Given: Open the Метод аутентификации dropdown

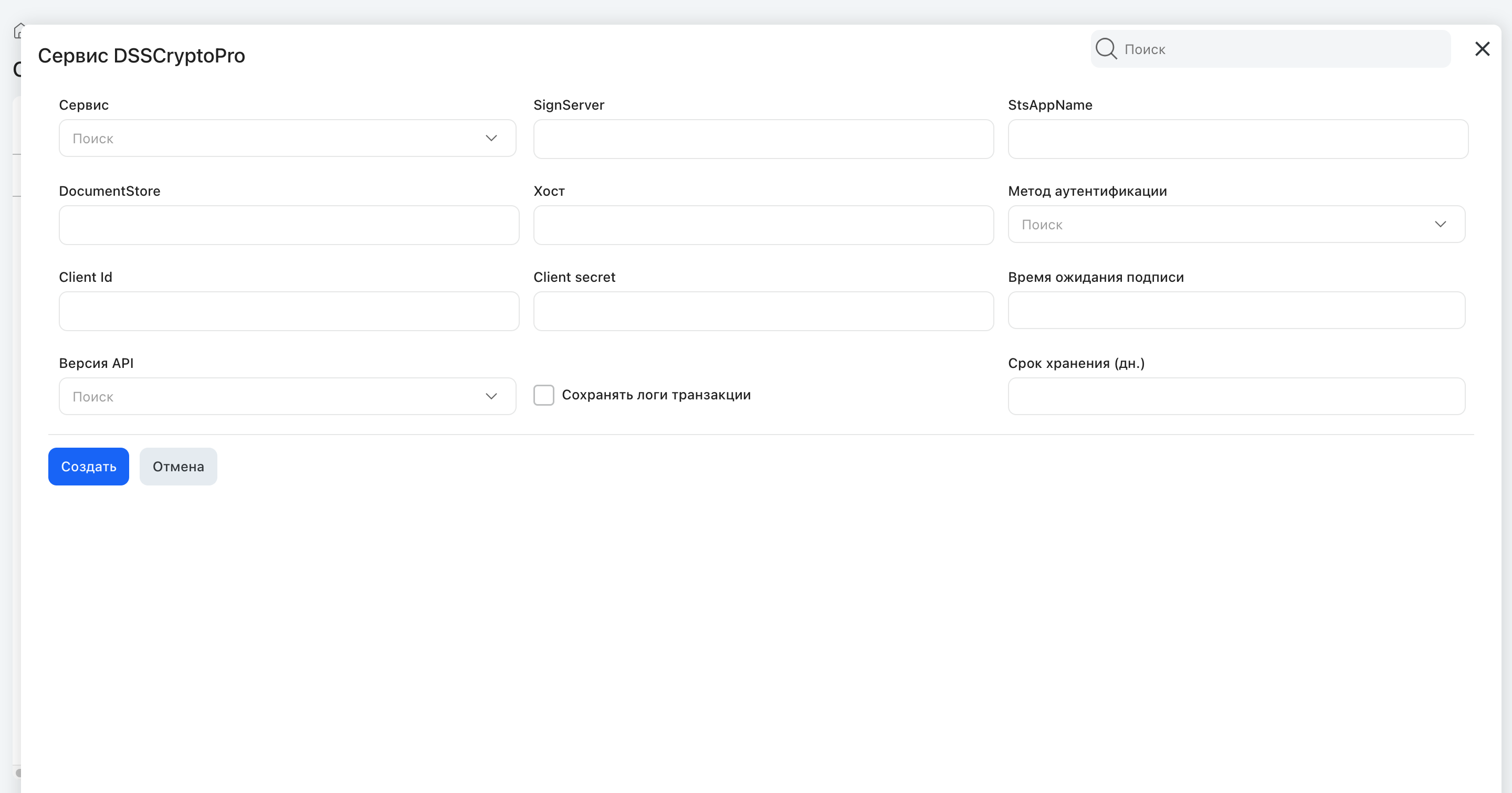Looking at the screenshot, I should click(x=1237, y=224).
